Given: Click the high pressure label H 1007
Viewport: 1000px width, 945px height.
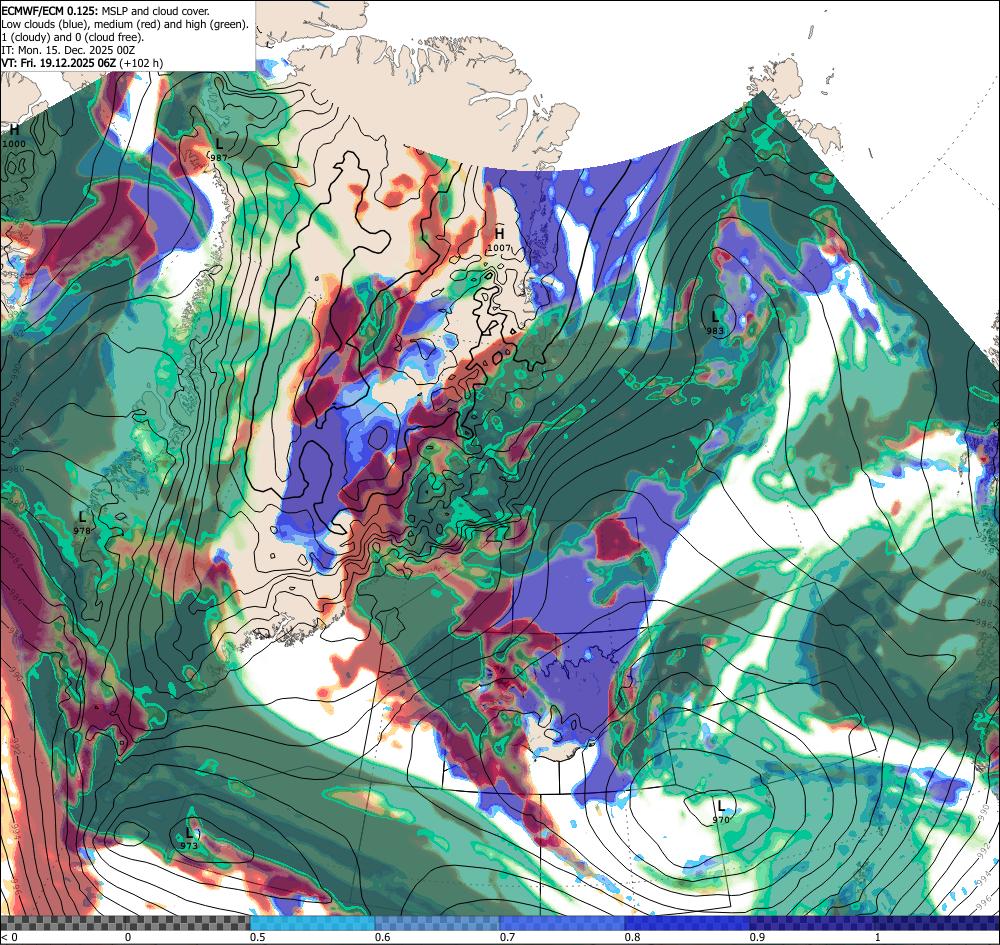Looking at the screenshot, I should pos(499,239).
